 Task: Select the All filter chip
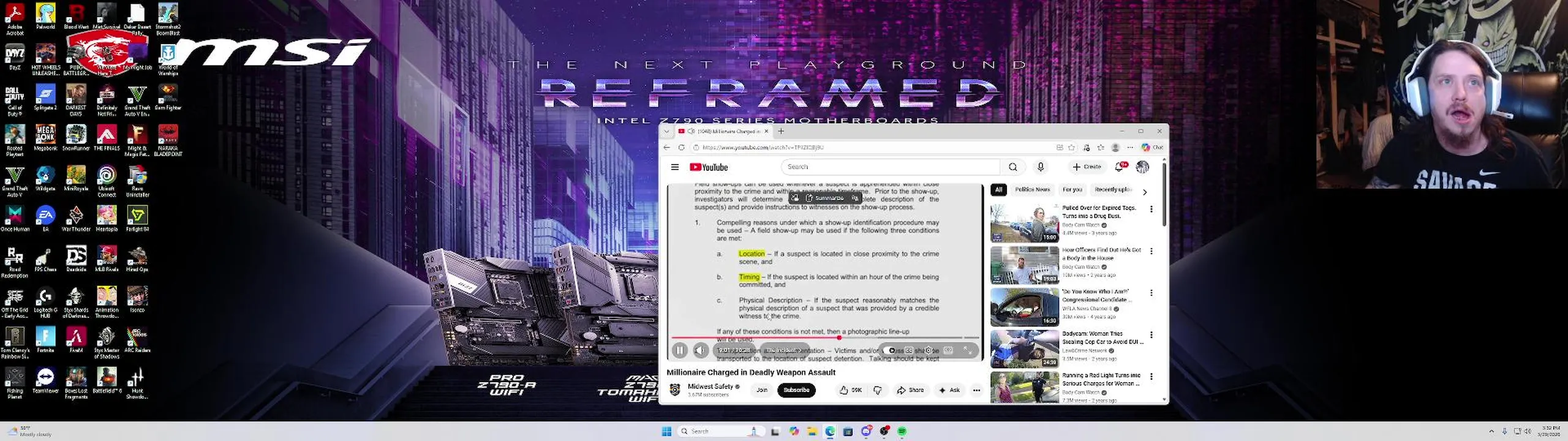pos(998,190)
